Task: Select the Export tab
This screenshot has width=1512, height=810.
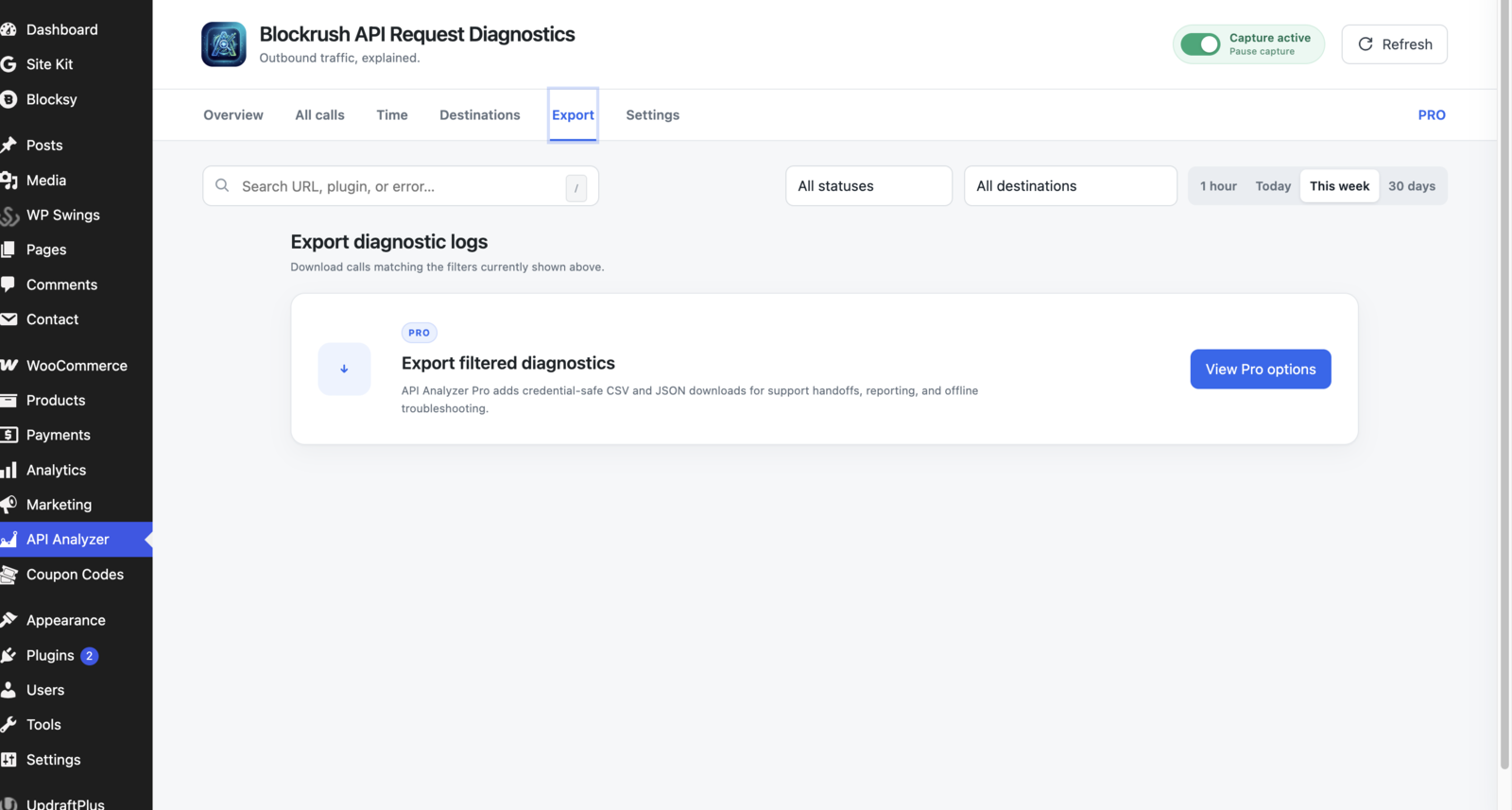Action: point(573,115)
